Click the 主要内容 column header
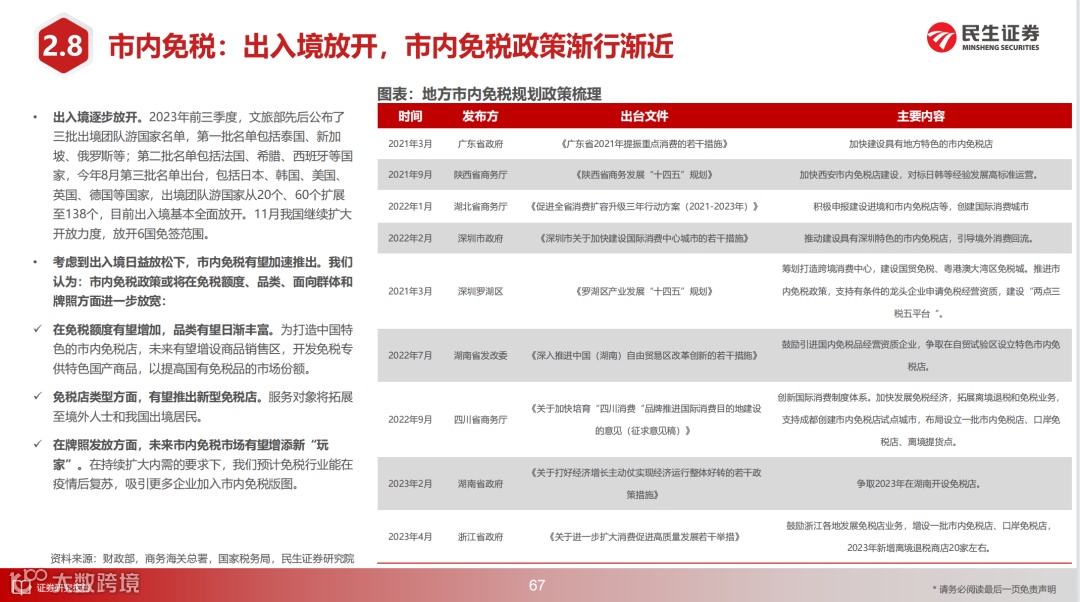The width and height of the screenshot is (1080, 602). pos(921,116)
